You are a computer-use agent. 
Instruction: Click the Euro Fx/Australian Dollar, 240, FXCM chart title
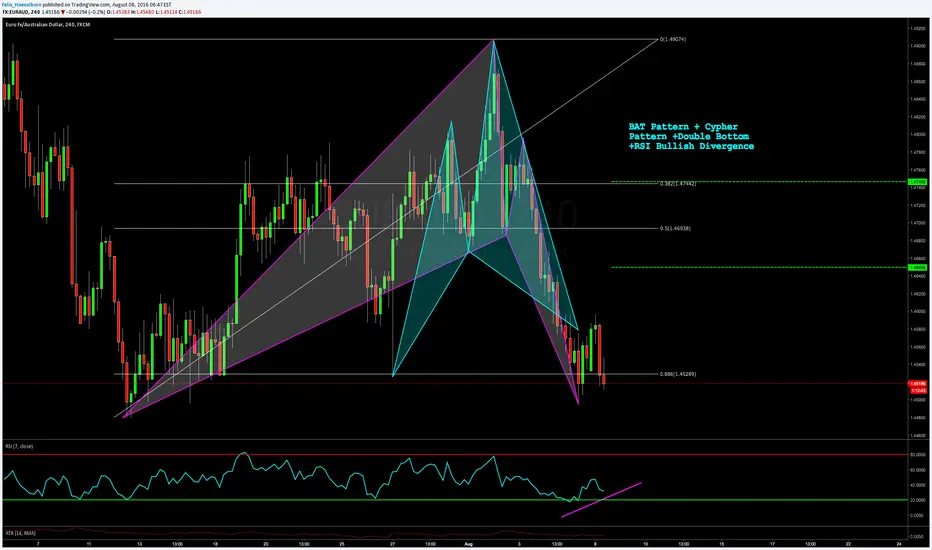point(48,24)
